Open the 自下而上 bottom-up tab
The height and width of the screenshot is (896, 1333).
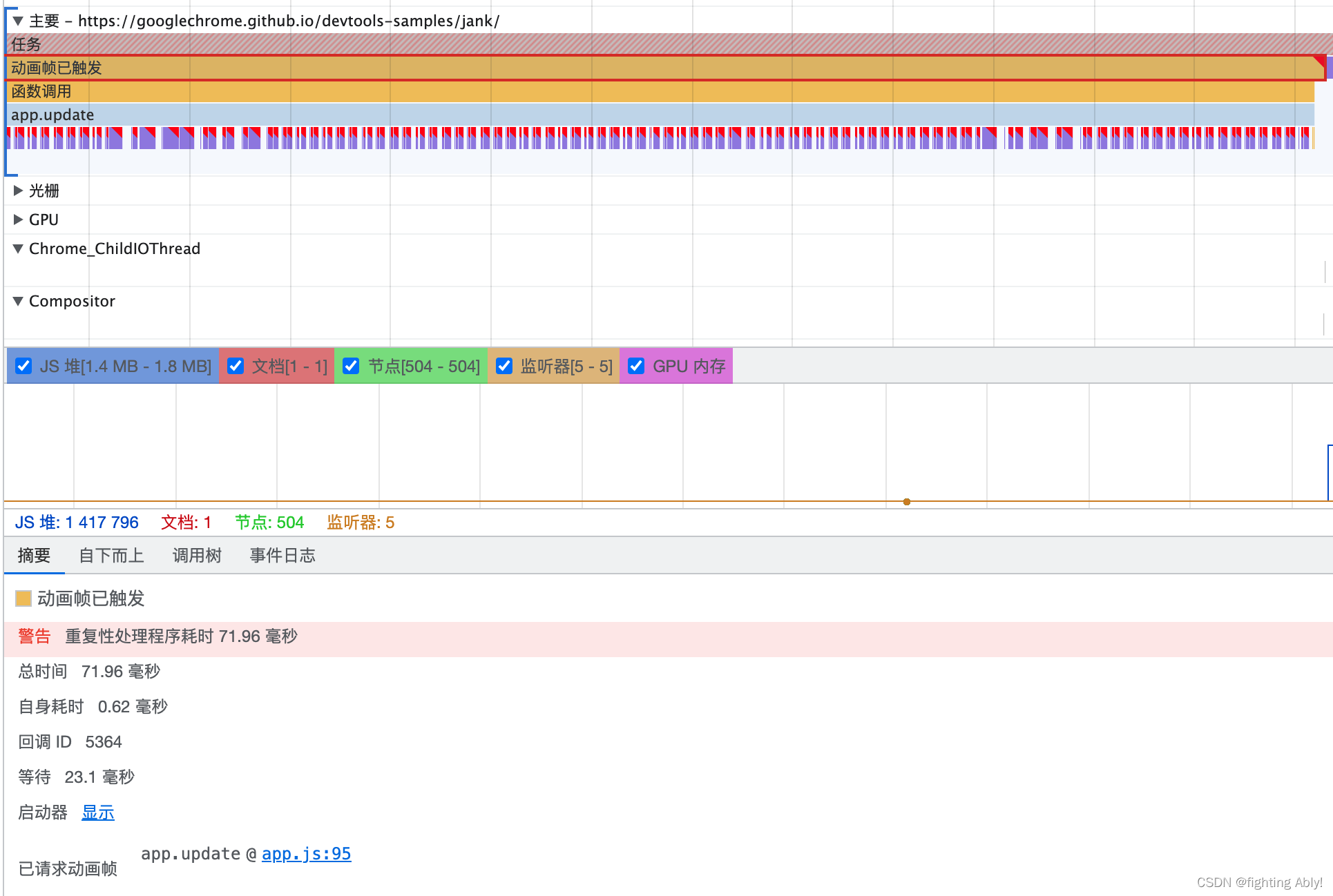[111, 556]
